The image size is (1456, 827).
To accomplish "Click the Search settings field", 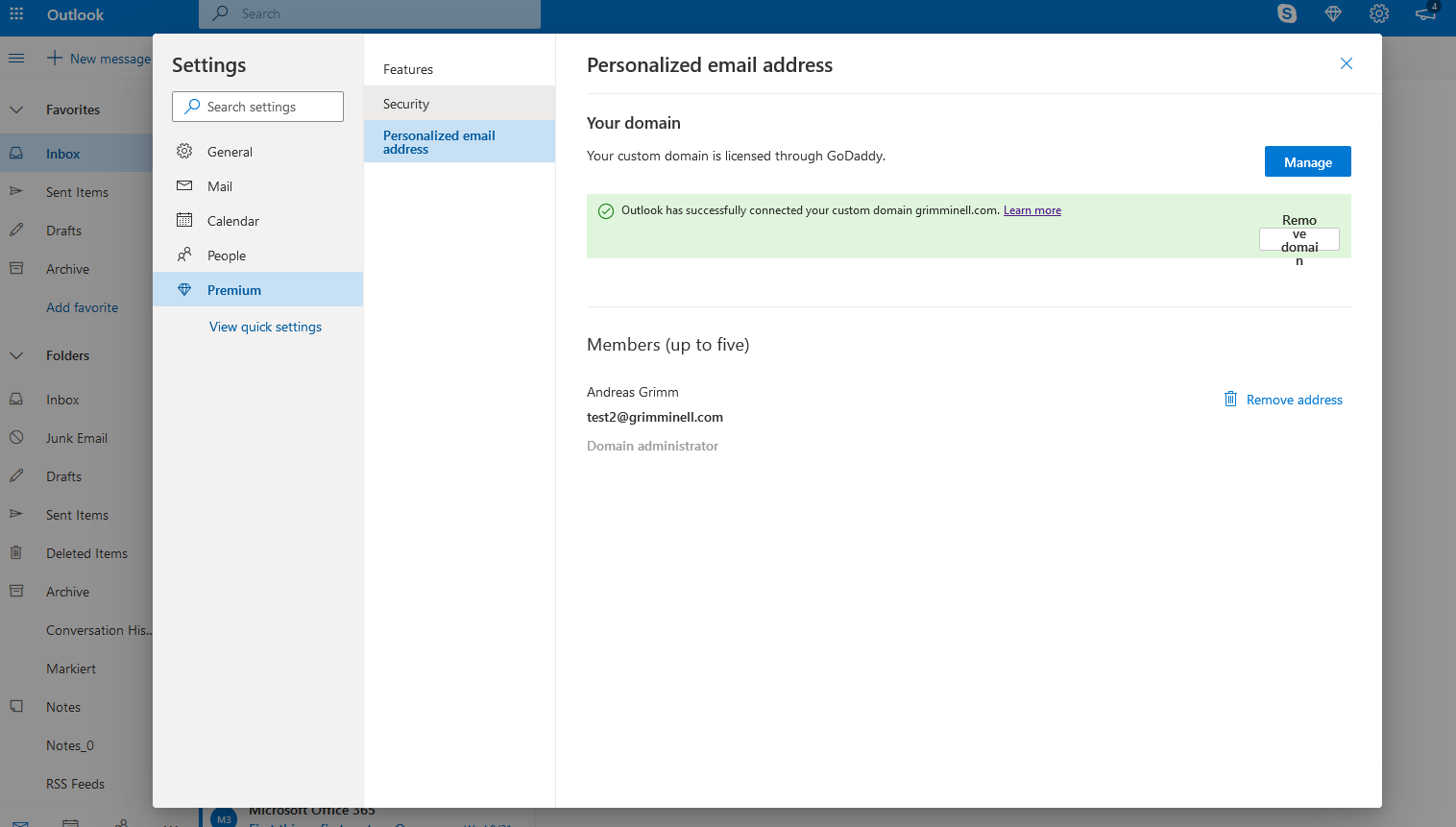I will click(257, 107).
